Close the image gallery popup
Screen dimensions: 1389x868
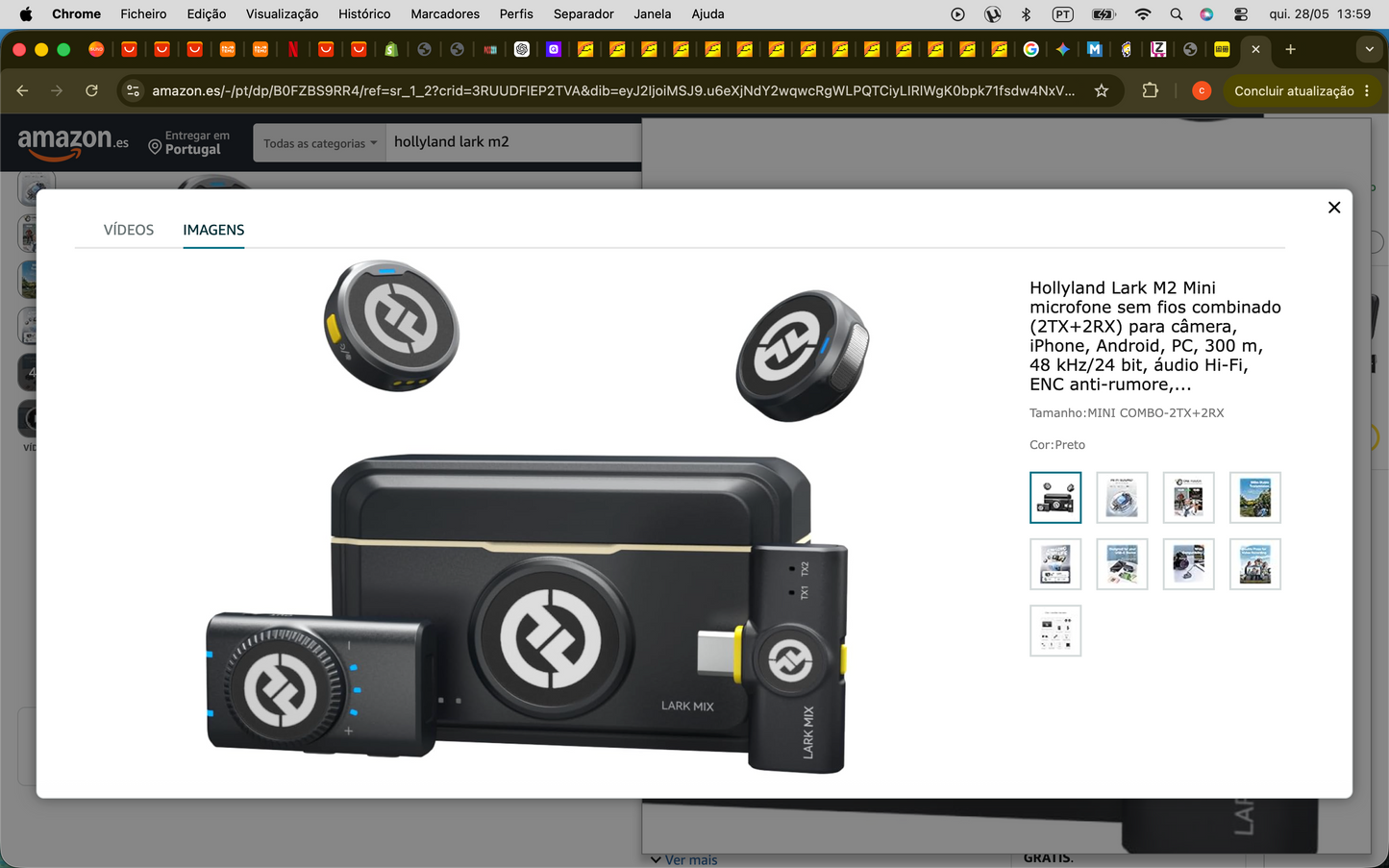click(x=1334, y=208)
